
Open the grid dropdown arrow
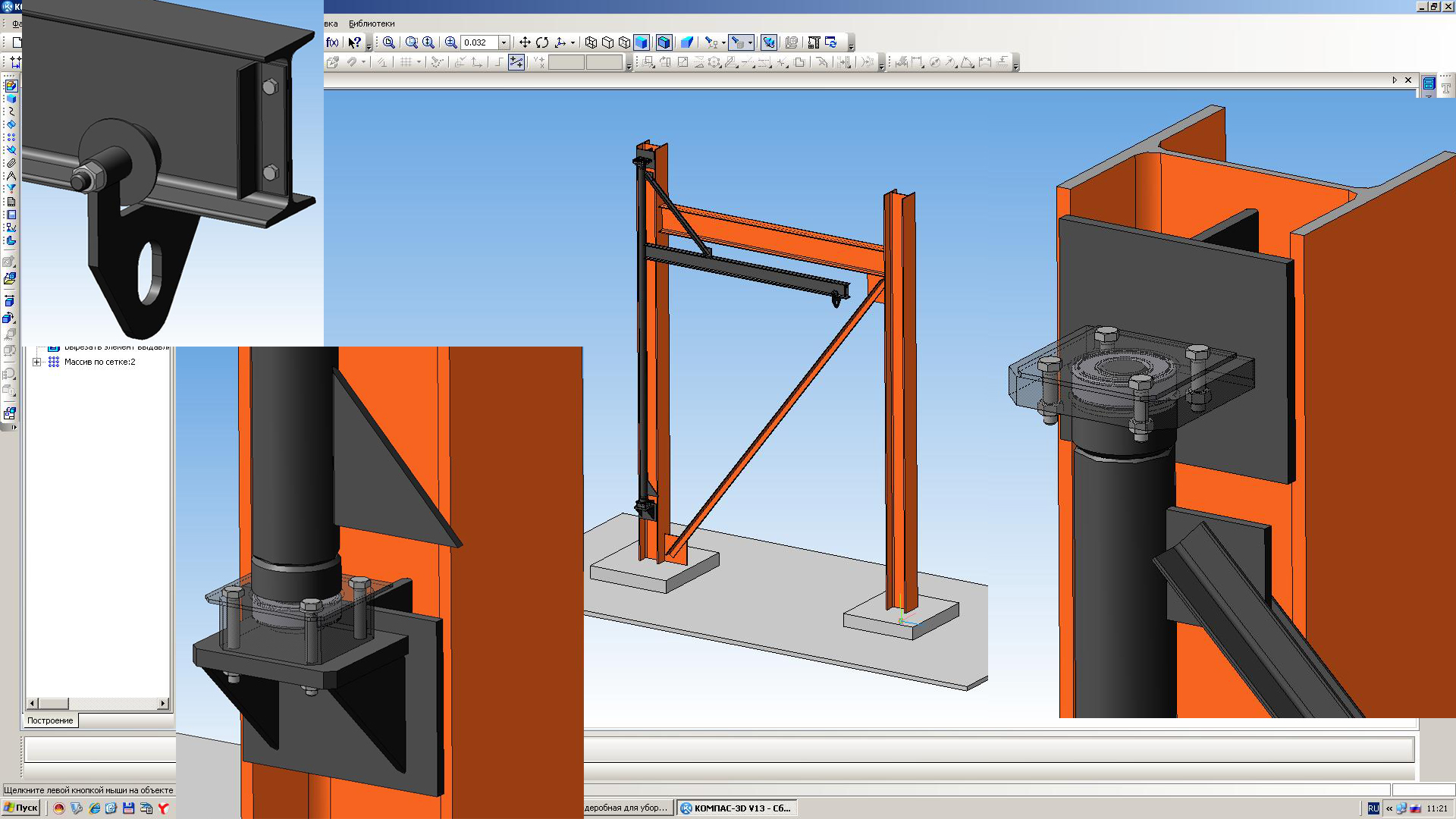pyautogui.click(x=418, y=62)
